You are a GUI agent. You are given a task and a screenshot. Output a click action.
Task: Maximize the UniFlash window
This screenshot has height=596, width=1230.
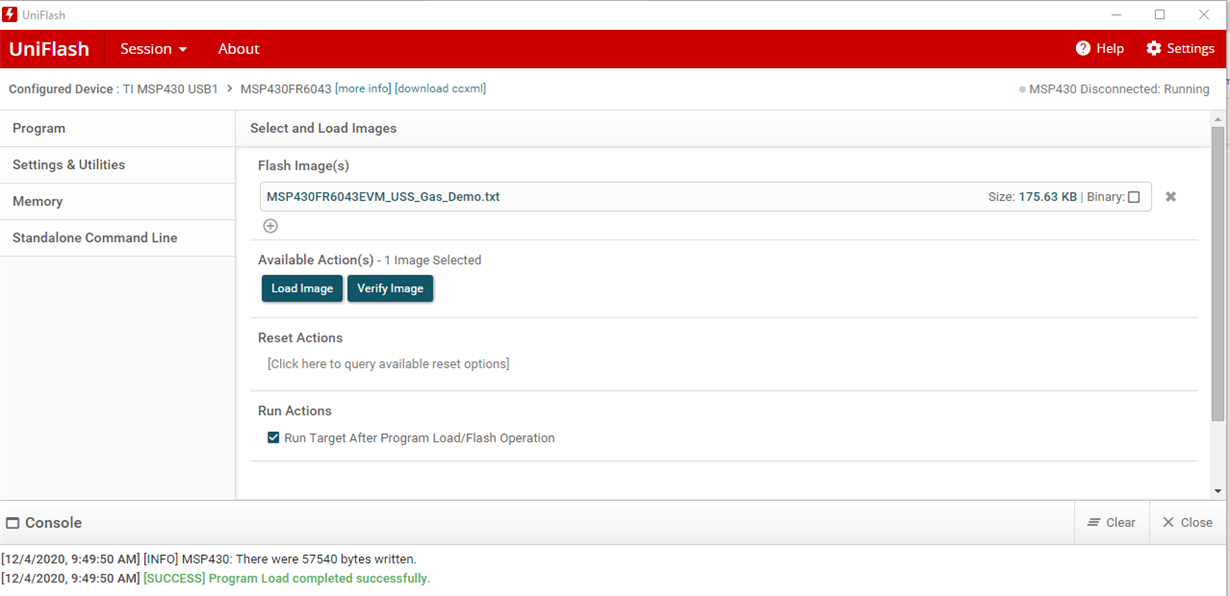(x=1160, y=15)
